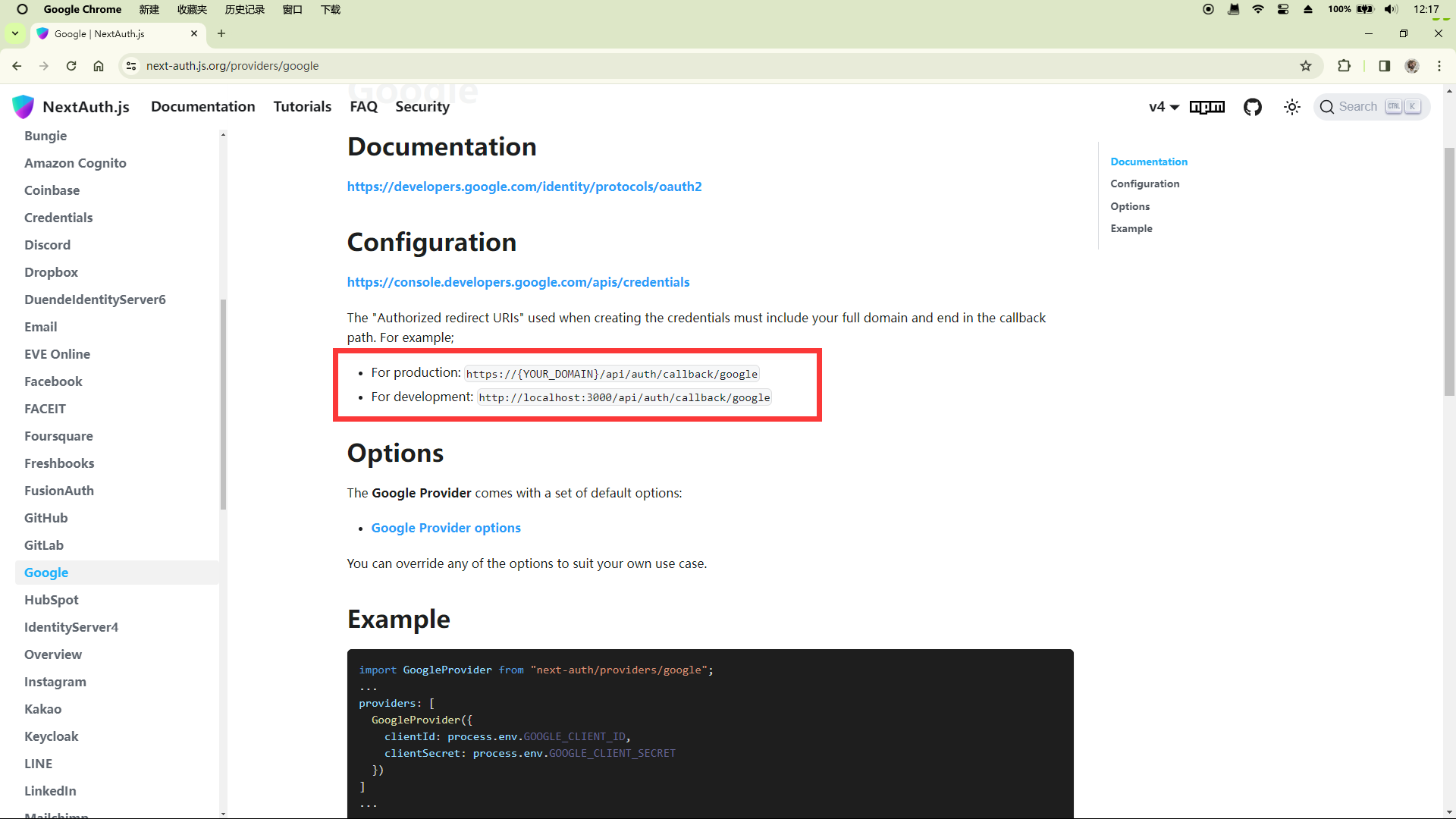This screenshot has width=1456, height=819.
Task: Select the Google | NextAuth.js tab
Action: click(x=118, y=33)
